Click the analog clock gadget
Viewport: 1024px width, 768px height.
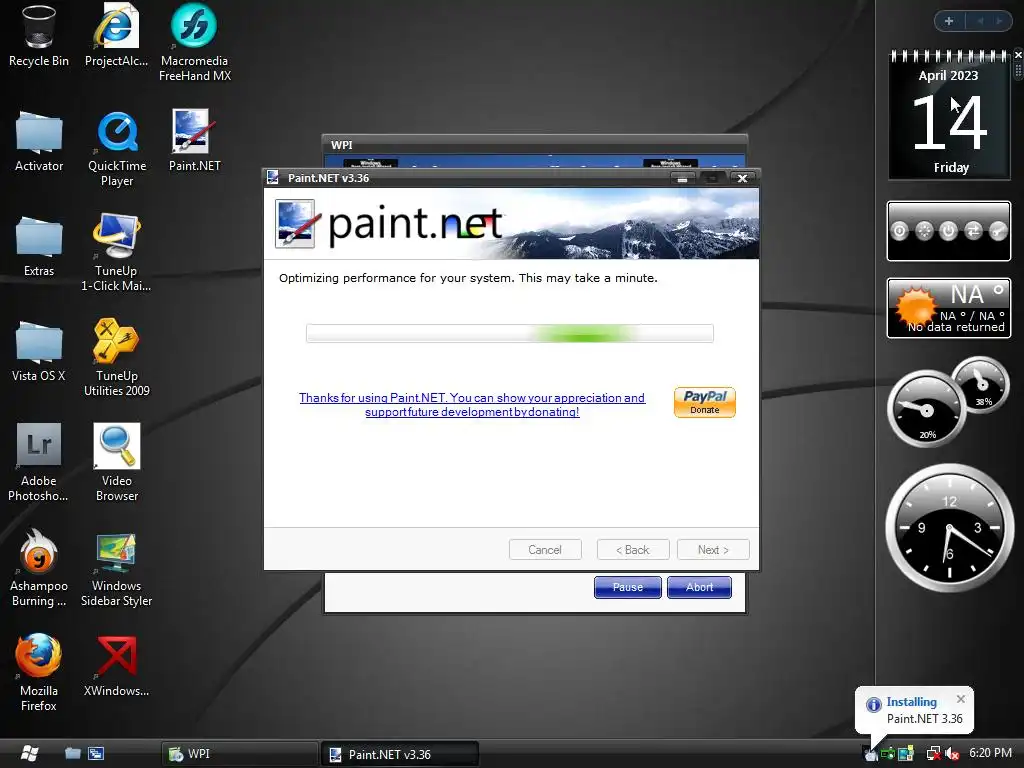(949, 528)
